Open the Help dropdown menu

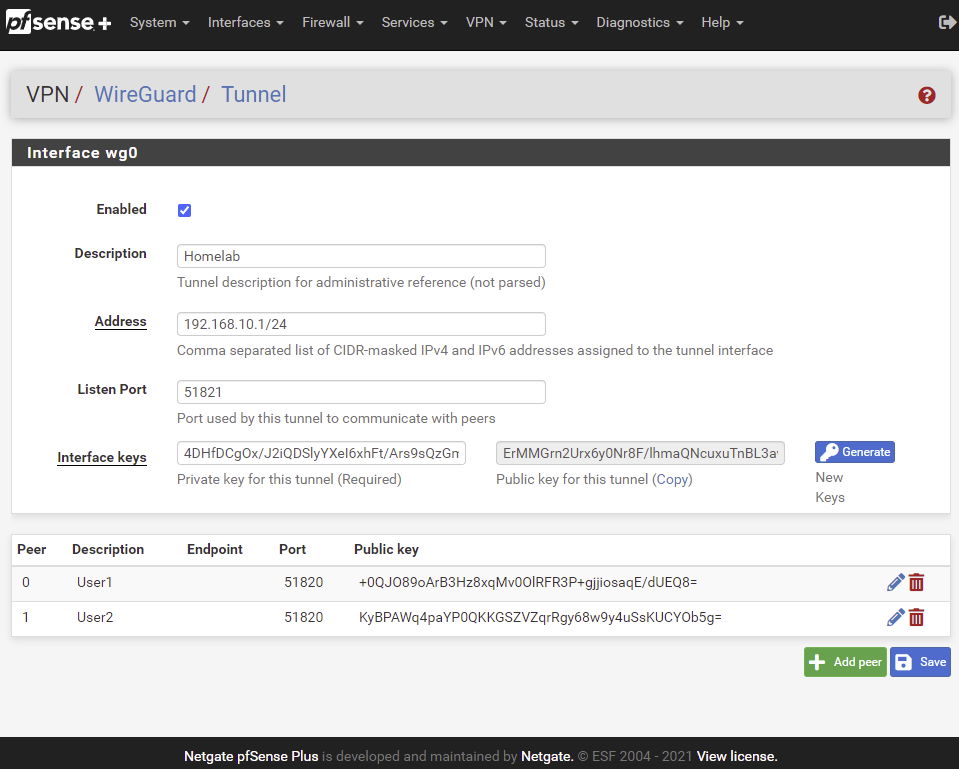tap(722, 23)
